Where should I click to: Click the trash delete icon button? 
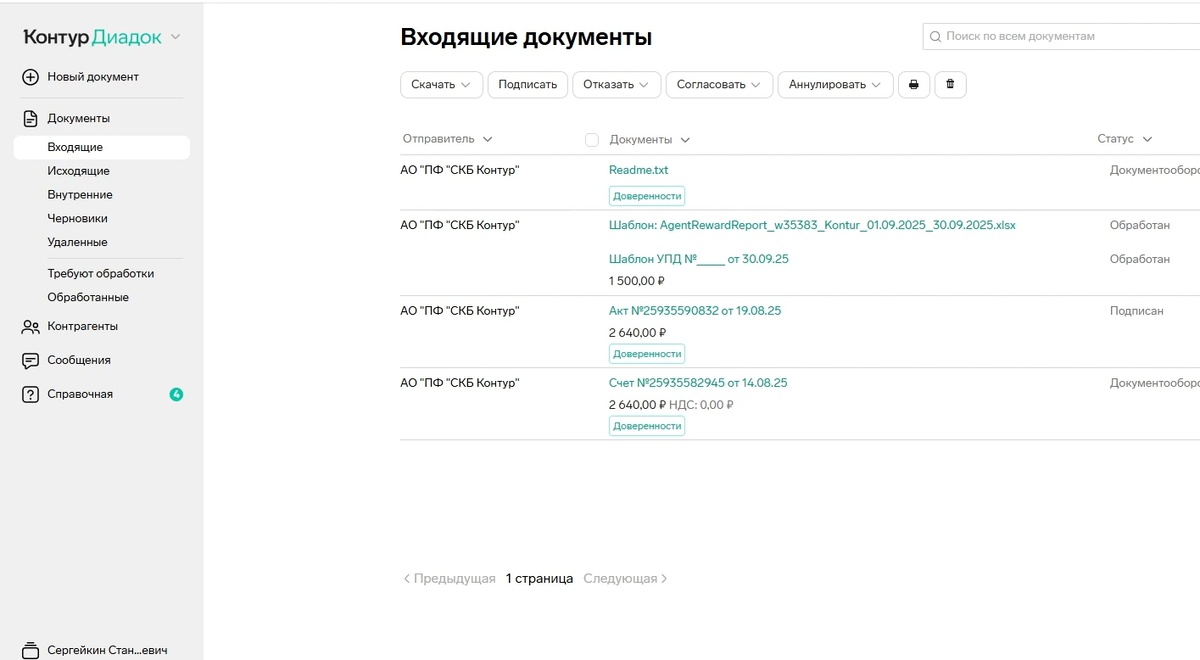(x=950, y=85)
